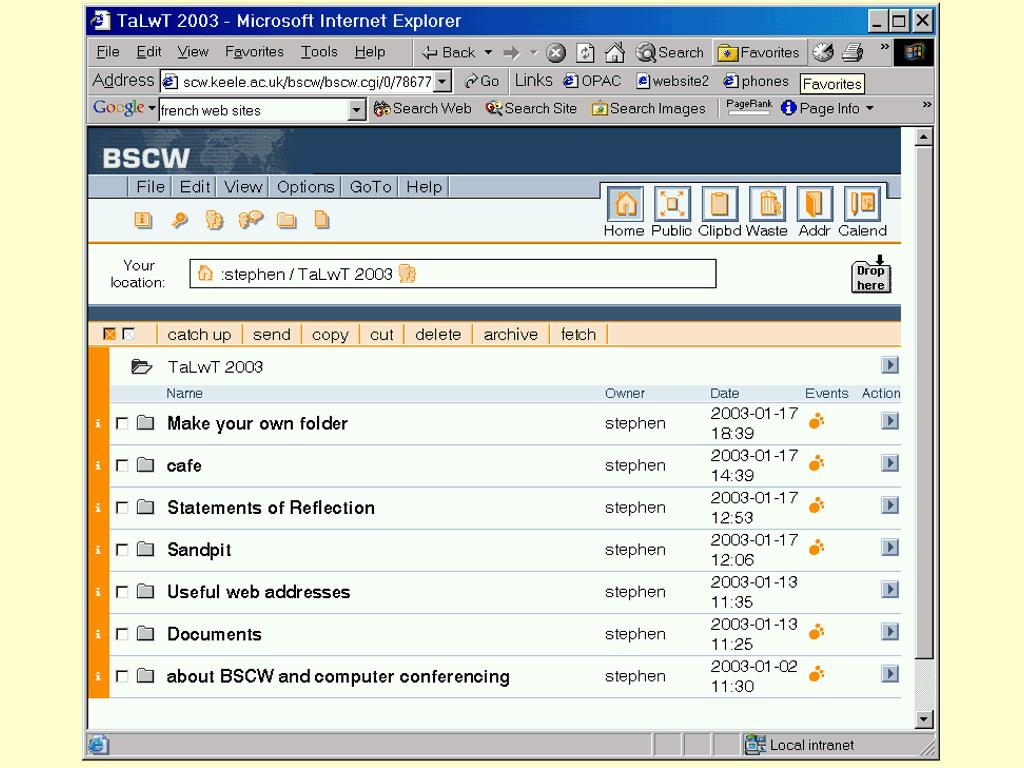Tick checkbox for Make your own folder
This screenshot has width=1024, height=768.
(121, 423)
